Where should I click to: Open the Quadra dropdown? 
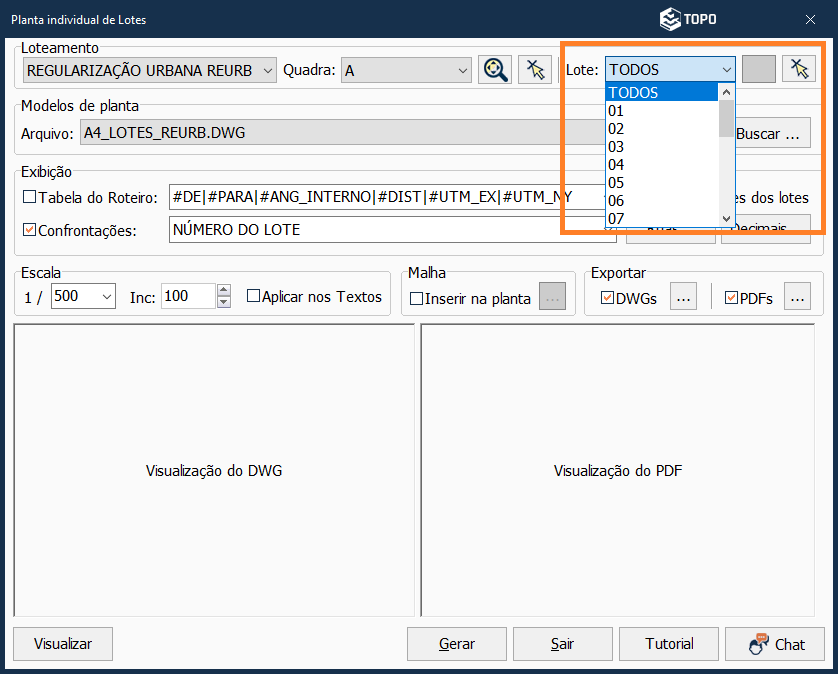pos(462,70)
